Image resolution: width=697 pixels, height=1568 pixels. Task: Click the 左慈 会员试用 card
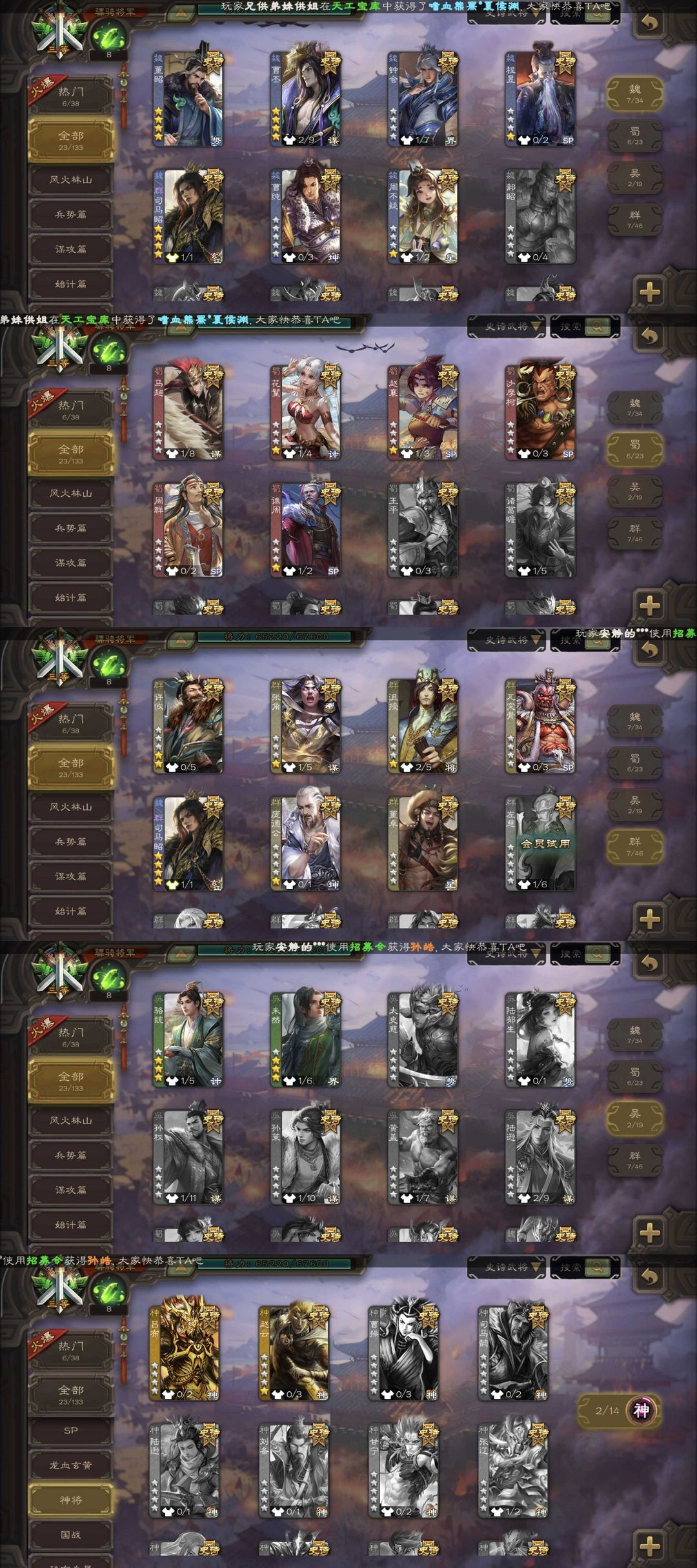tap(540, 843)
